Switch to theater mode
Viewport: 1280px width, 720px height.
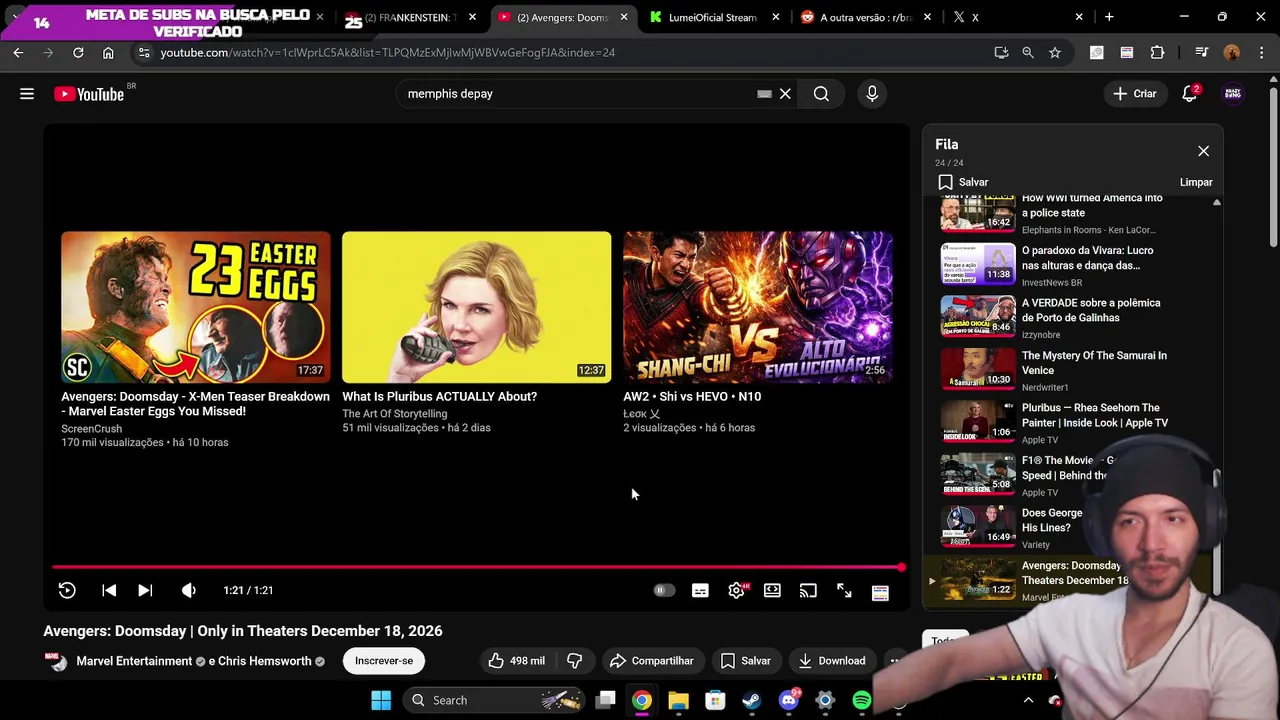tap(772, 591)
